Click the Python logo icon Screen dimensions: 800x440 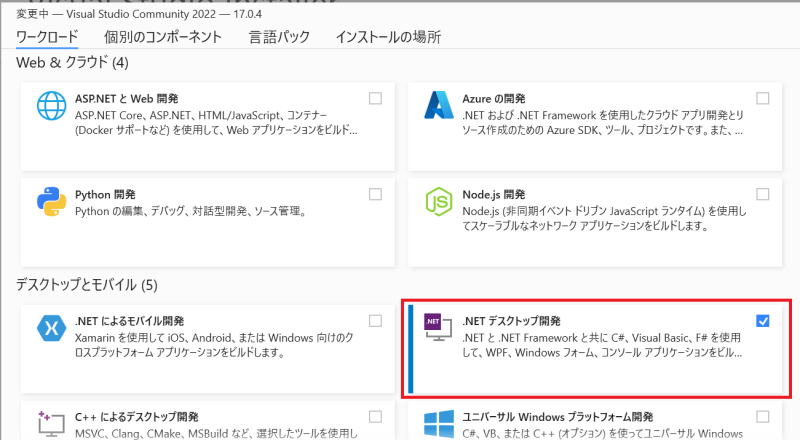(x=52, y=201)
